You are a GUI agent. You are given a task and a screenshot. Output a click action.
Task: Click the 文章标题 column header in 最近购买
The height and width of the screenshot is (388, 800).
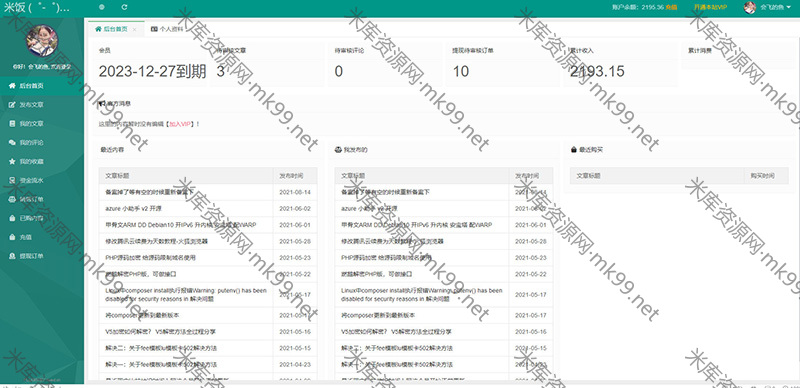pos(588,176)
